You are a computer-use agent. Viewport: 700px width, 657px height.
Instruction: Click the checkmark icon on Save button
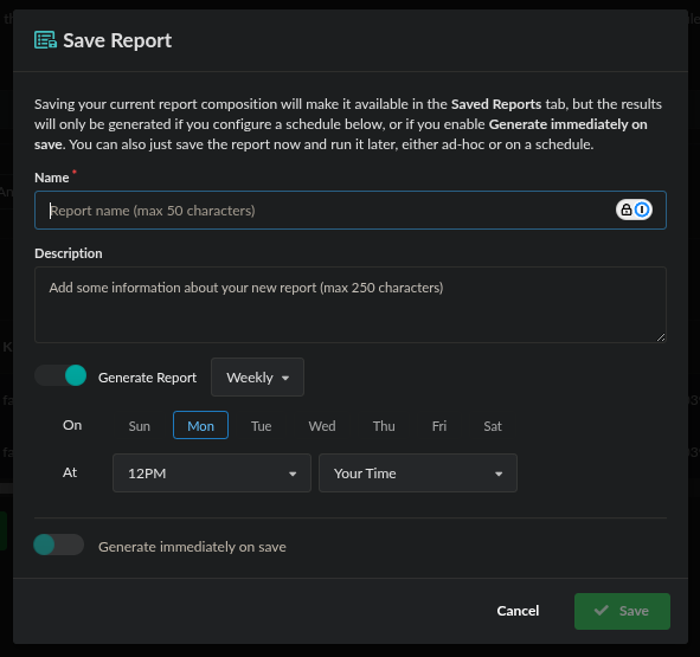pos(601,611)
